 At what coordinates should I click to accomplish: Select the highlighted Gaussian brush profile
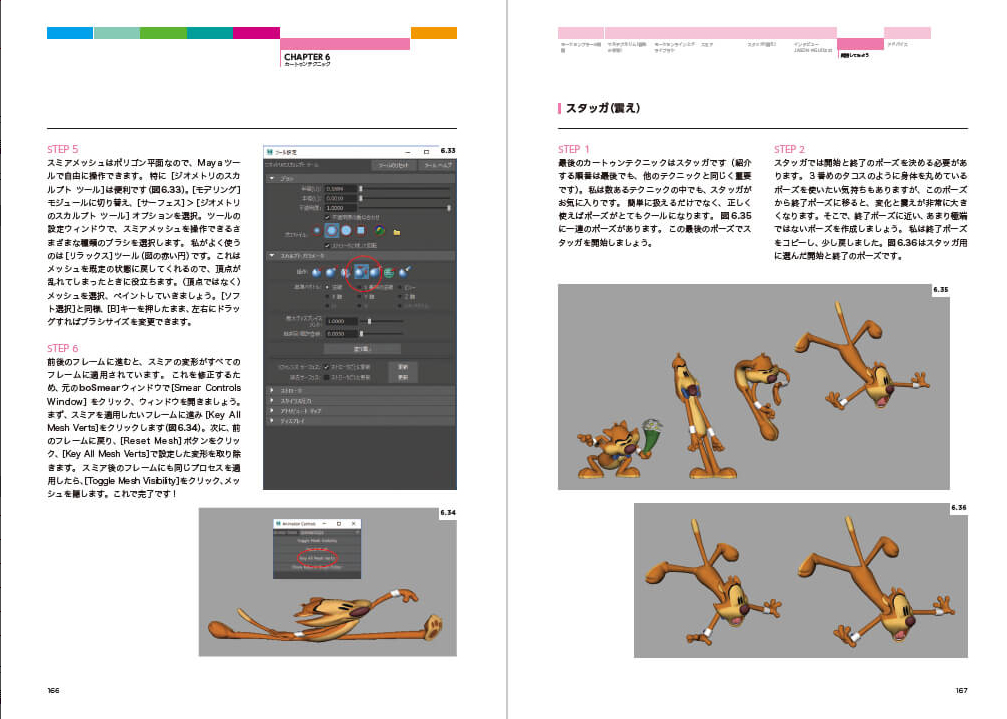click(x=331, y=230)
